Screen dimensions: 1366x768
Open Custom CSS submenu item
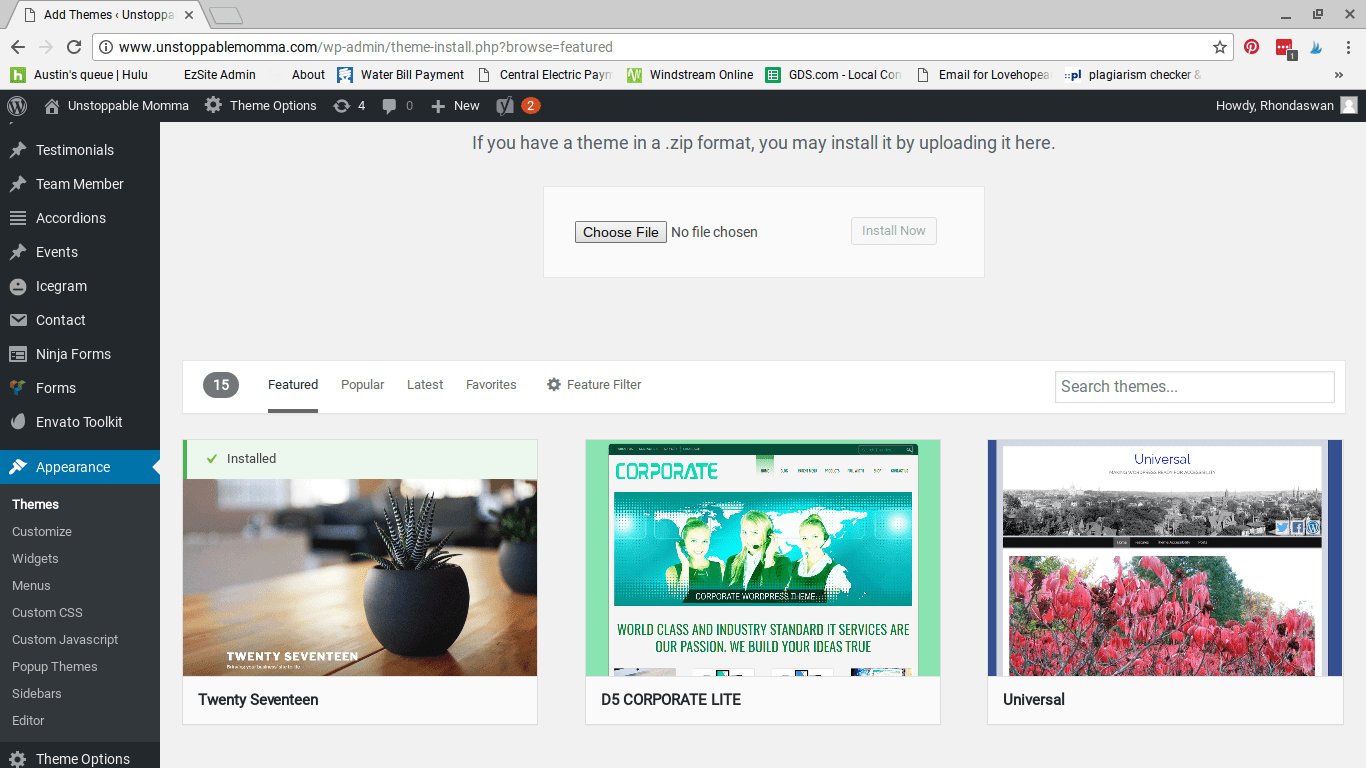47,613
